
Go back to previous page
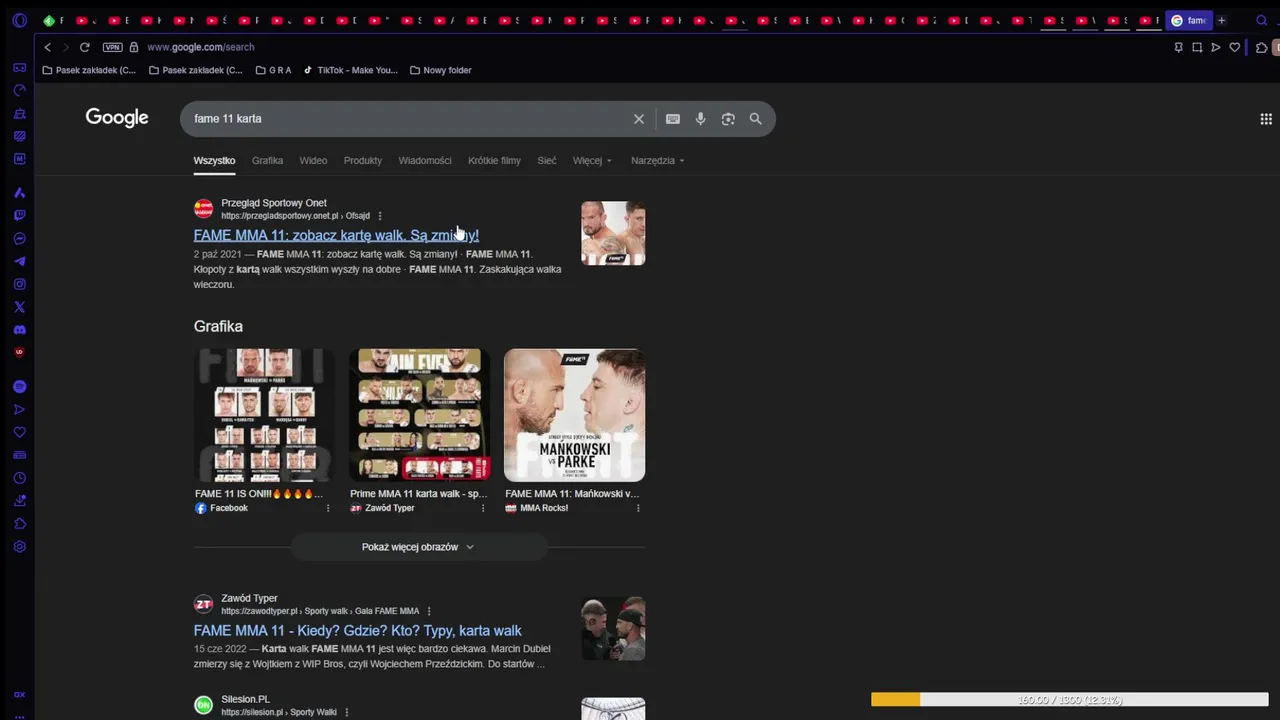[x=47, y=47]
